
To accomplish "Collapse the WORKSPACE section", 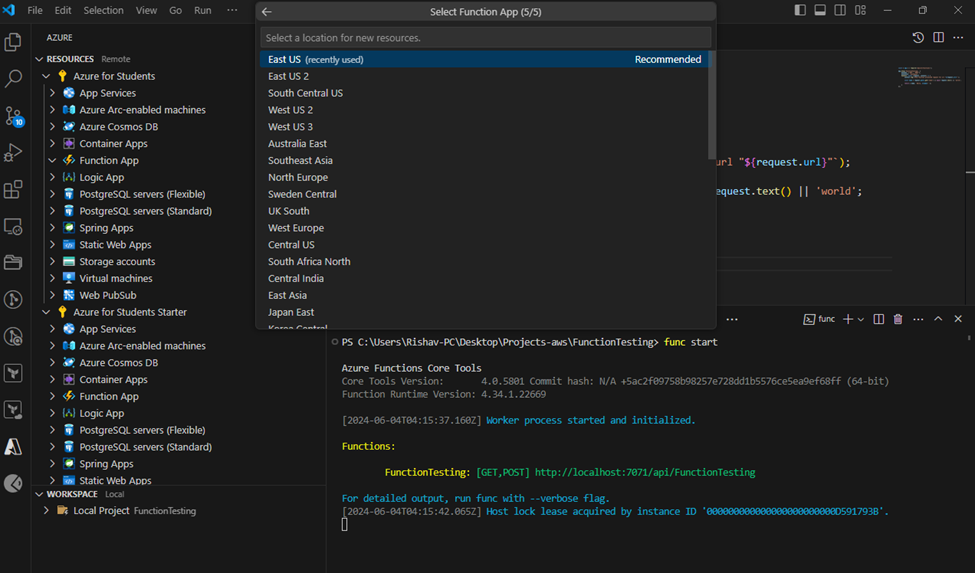I will 40,494.
